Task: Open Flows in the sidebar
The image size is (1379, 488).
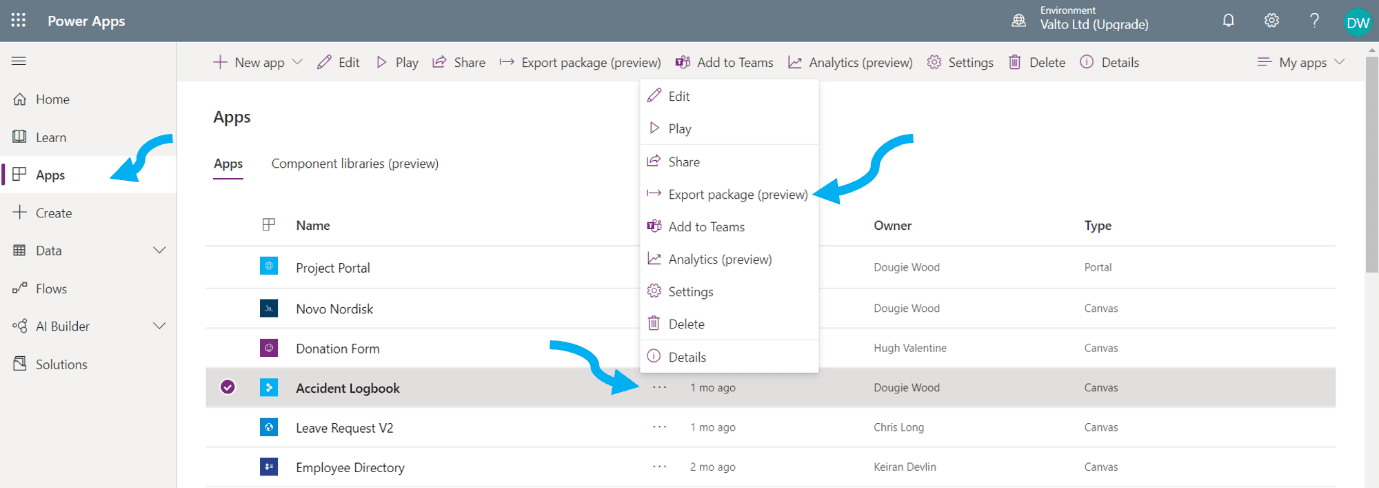Action: point(52,289)
